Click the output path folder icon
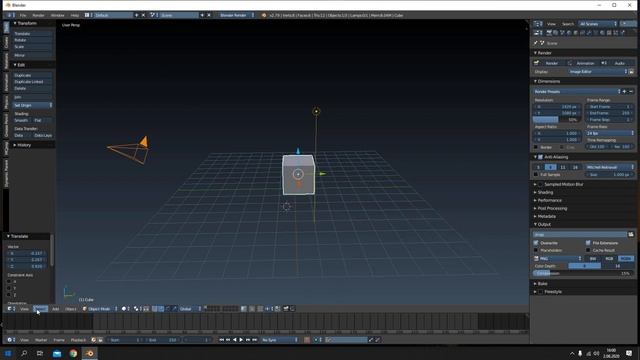 tap(631, 234)
